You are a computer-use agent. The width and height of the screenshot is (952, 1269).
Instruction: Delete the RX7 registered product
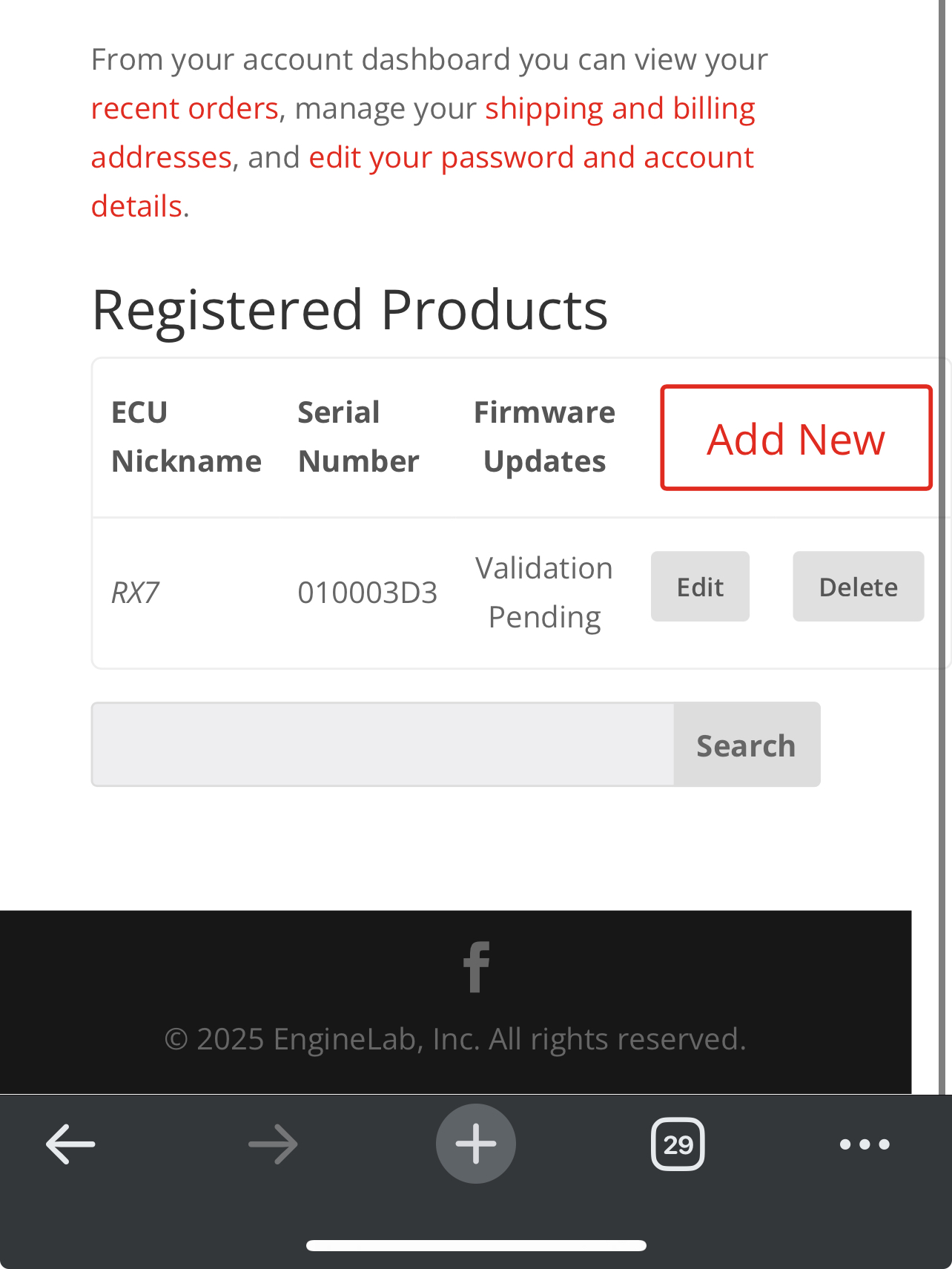click(x=858, y=587)
